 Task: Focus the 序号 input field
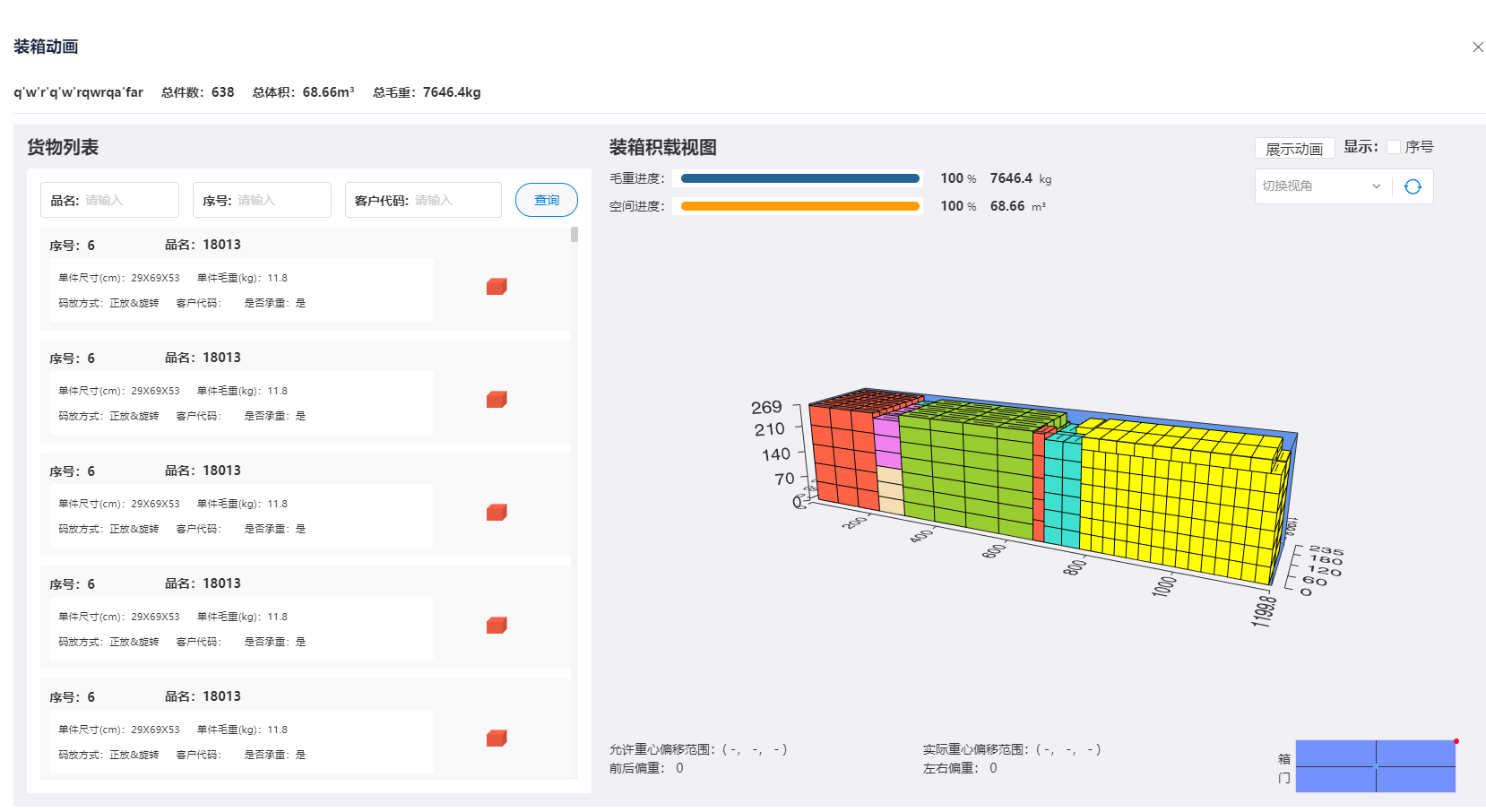tap(280, 200)
